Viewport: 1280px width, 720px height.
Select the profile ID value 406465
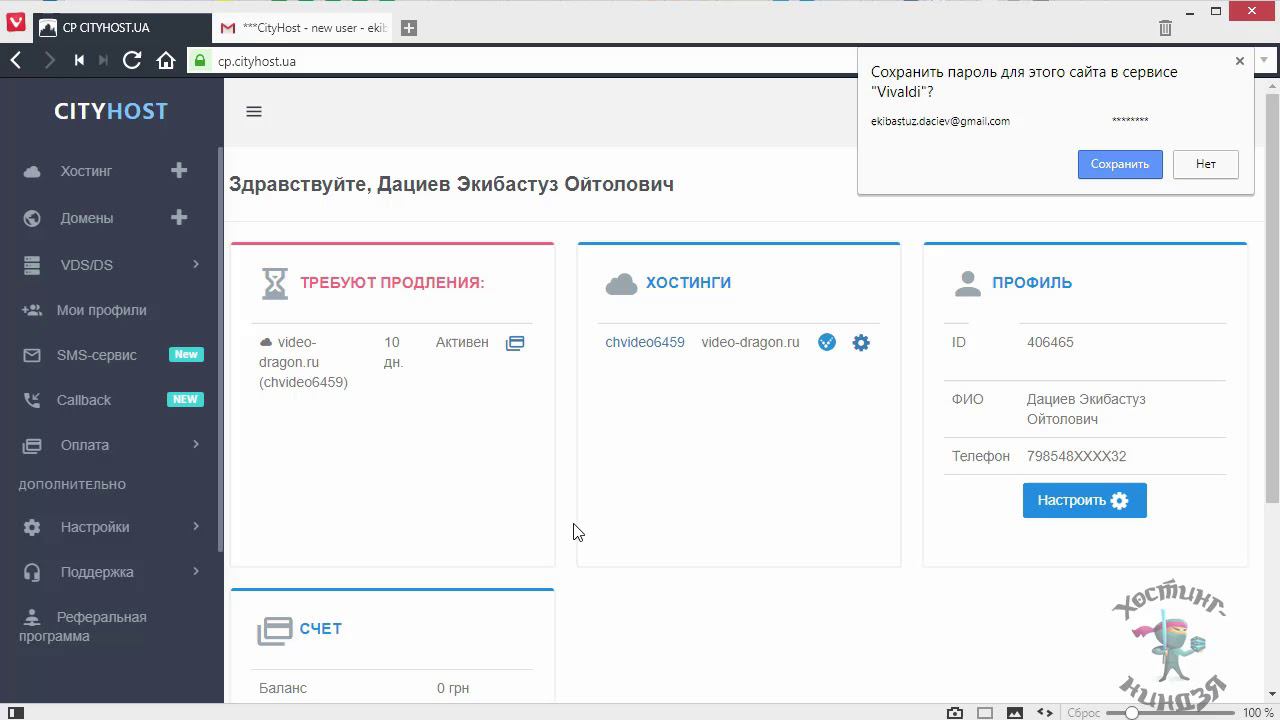coord(1050,342)
